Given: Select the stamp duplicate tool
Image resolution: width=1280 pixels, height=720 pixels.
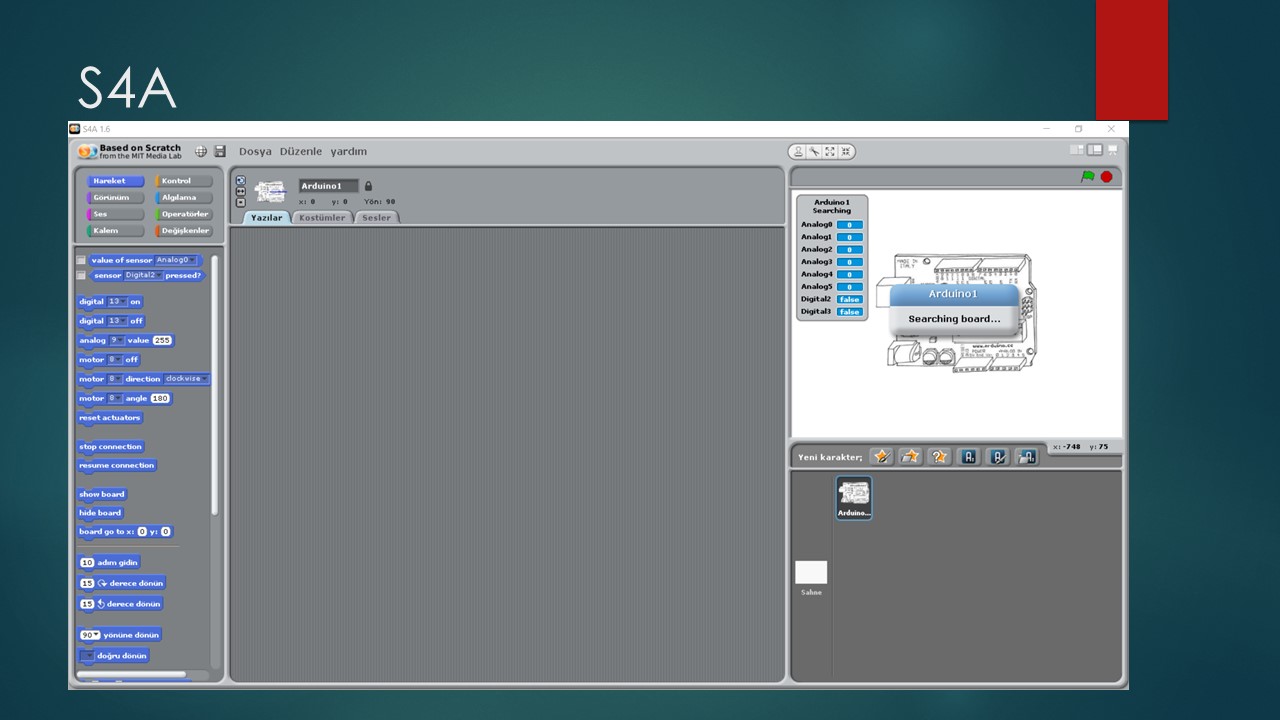Looking at the screenshot, I should point(798,152).
